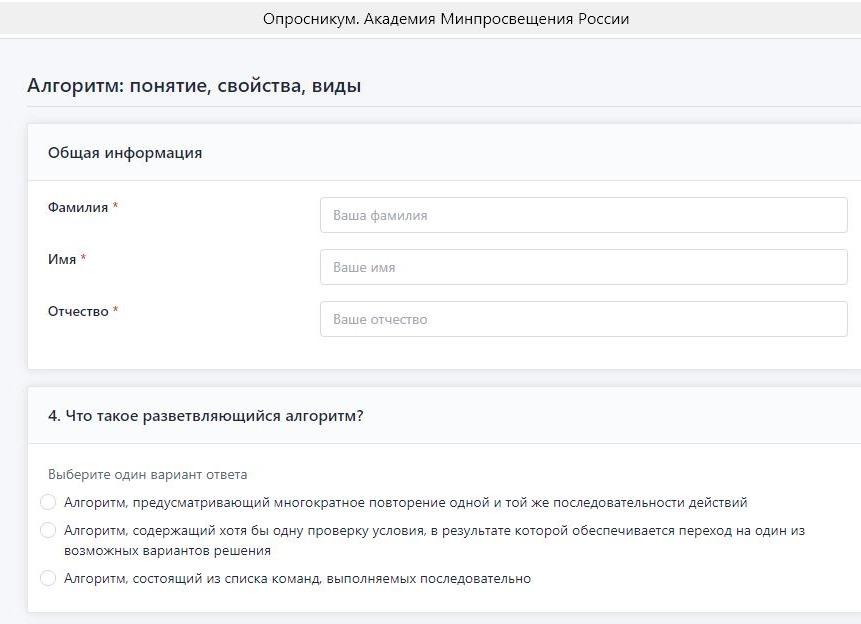Viewport: 861px width, 624px height.
Task: Click the Фамилия field label
Action: click(x=78, y=207)
